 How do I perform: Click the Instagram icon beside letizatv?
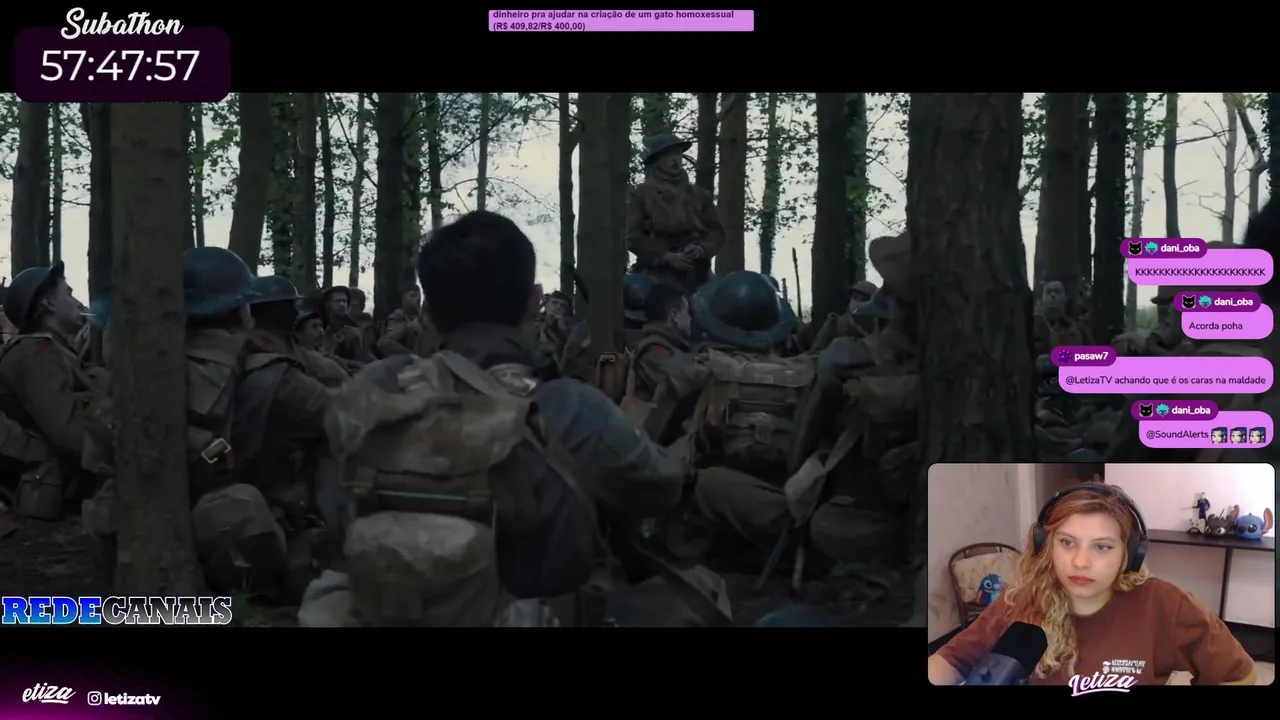pos(94,699)
